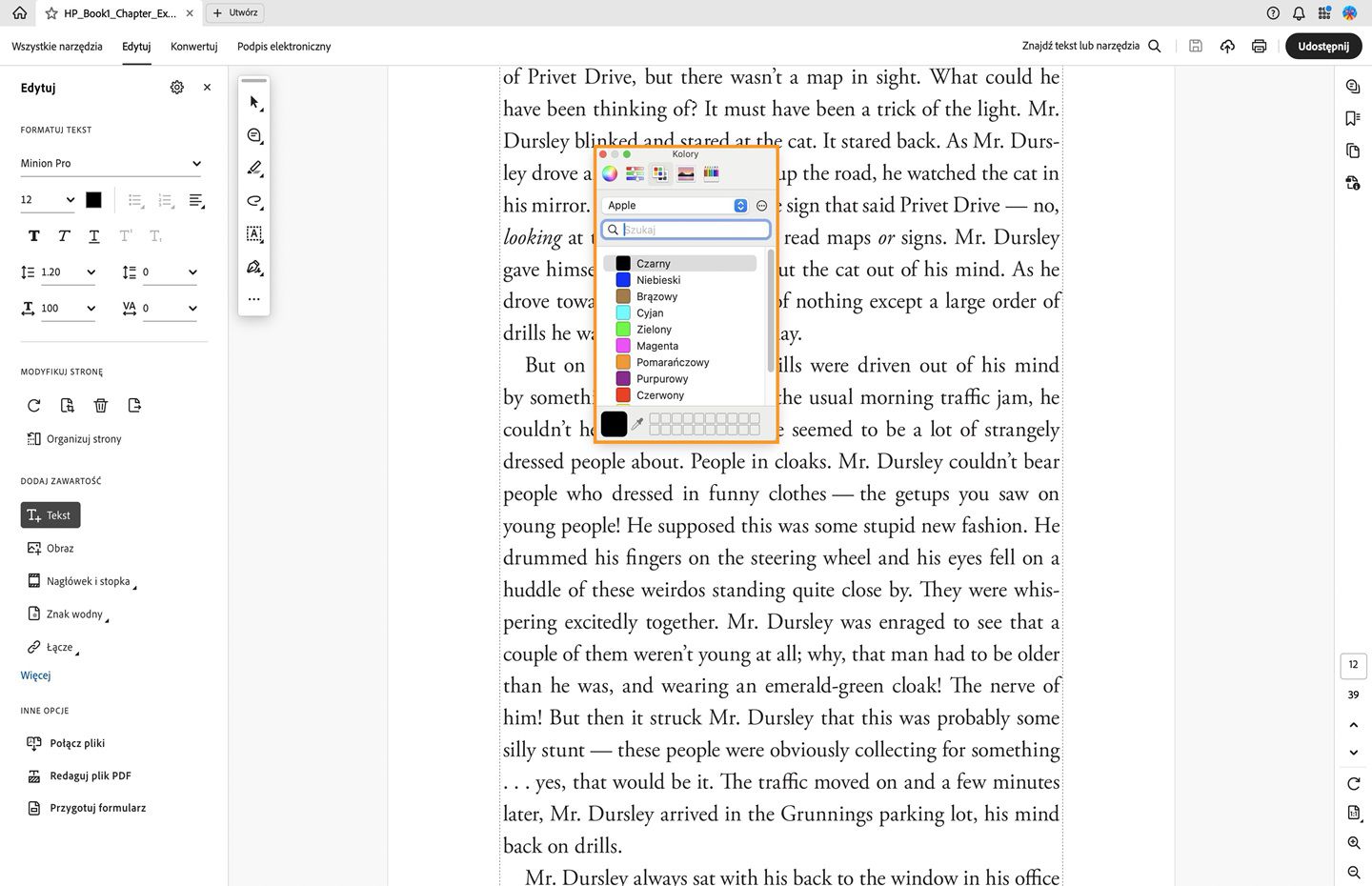Viewport: 1372px width, 886px height.
Task: Click the cloud upload icon
Action: coord(1227,46)
